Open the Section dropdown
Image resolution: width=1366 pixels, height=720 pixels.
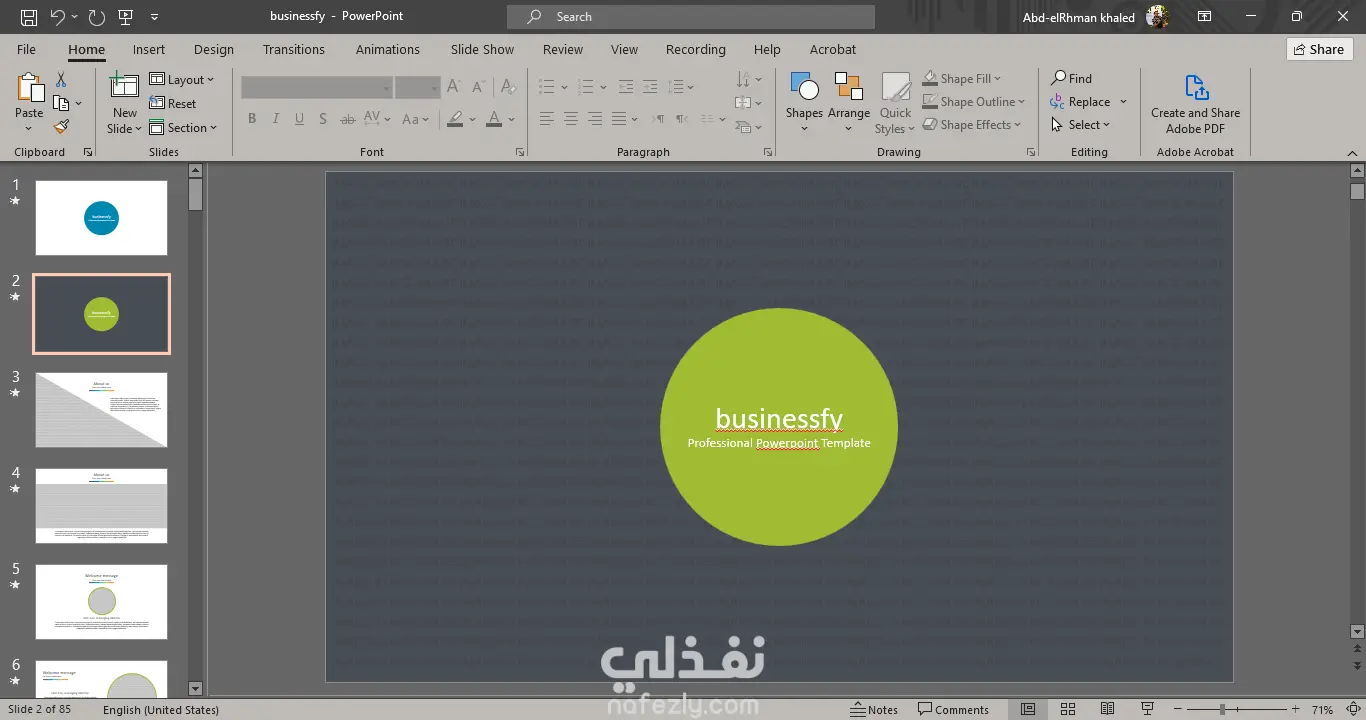coord(183,128)
